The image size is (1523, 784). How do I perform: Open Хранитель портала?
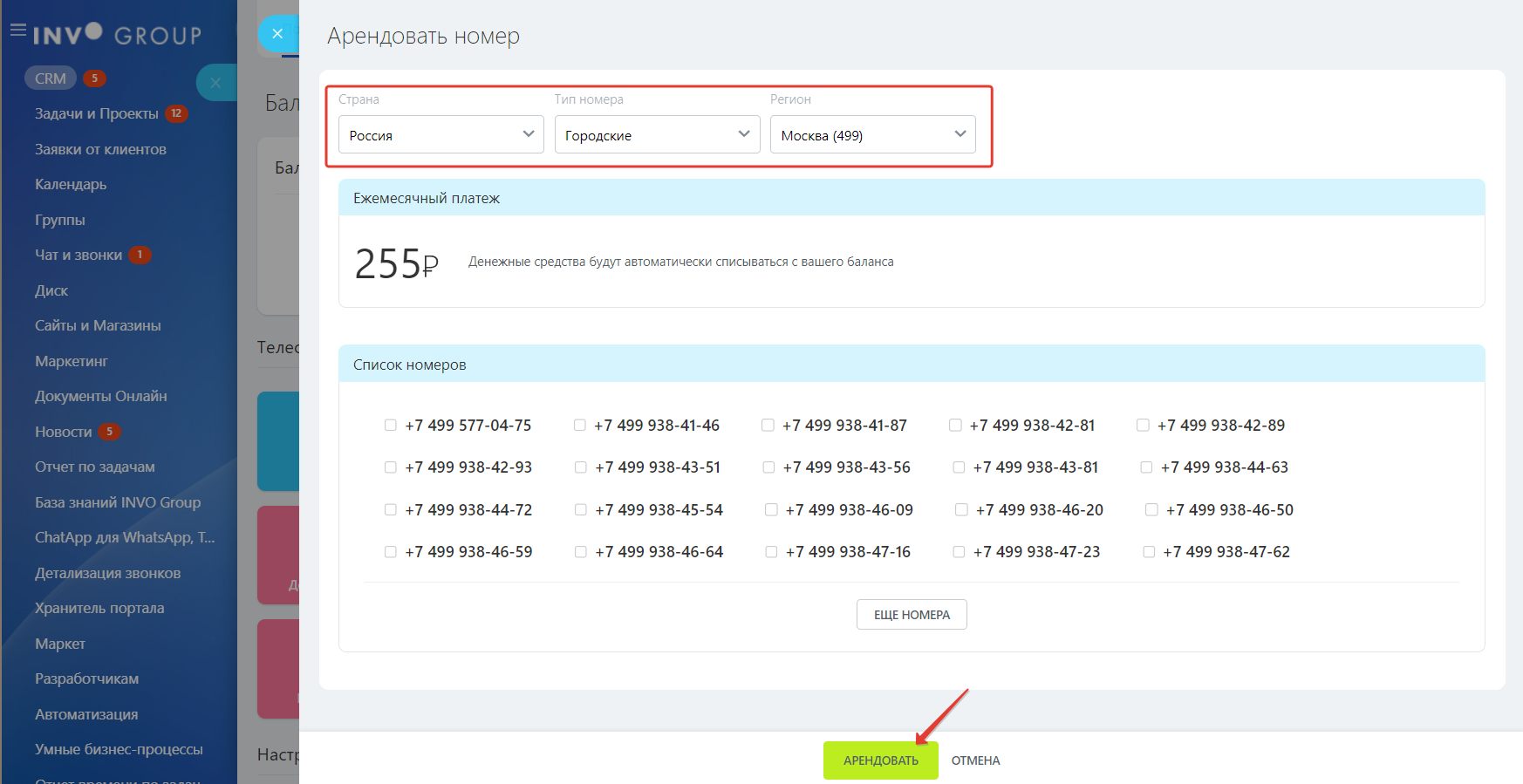tap(99, 609)
